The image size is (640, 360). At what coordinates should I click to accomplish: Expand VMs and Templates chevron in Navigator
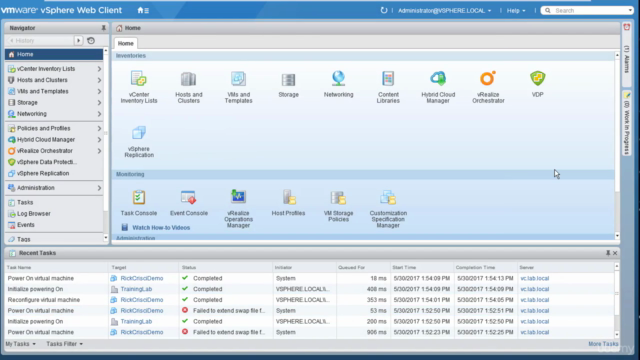point(99,91)
